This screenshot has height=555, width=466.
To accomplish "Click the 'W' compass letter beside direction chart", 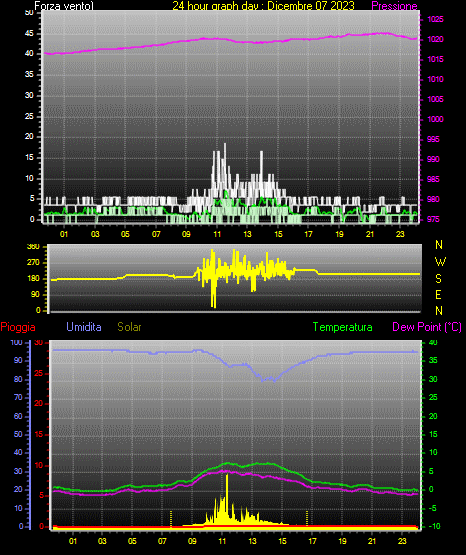I will [440, 262].
